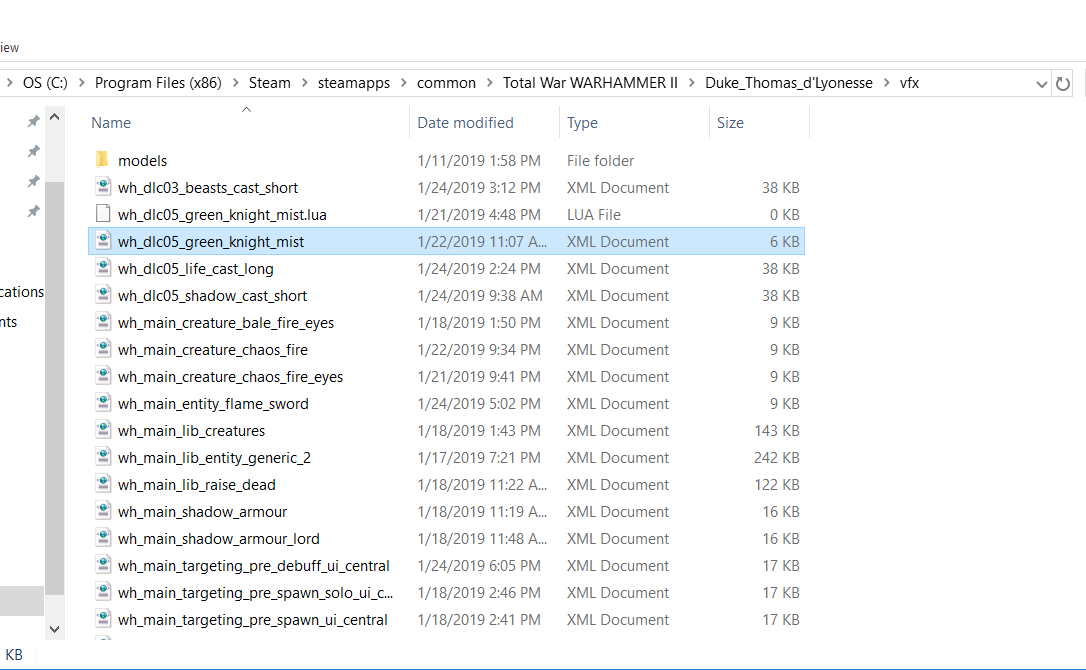Click the wh_main_creature_bale_fire_eyes file icon
1086x670 pixels.
click(x=103, y=322)
